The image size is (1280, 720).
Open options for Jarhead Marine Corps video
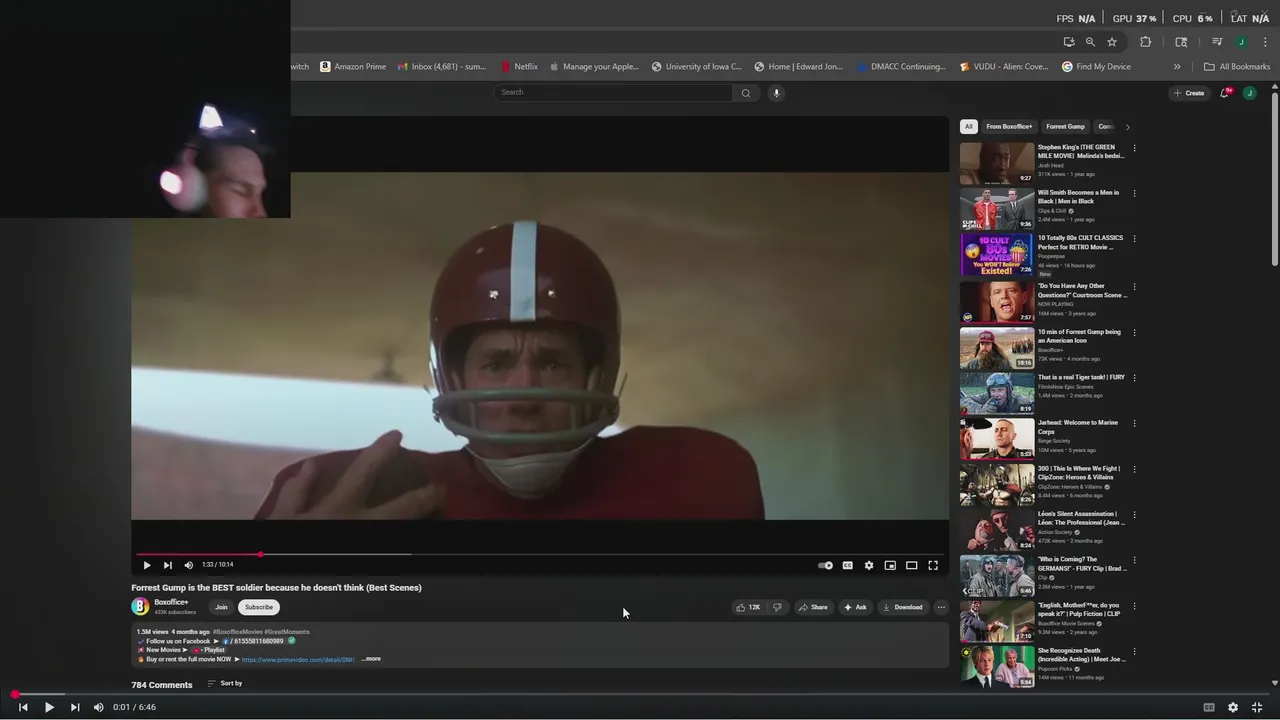pyautogui.click(x=1134, y=423)
